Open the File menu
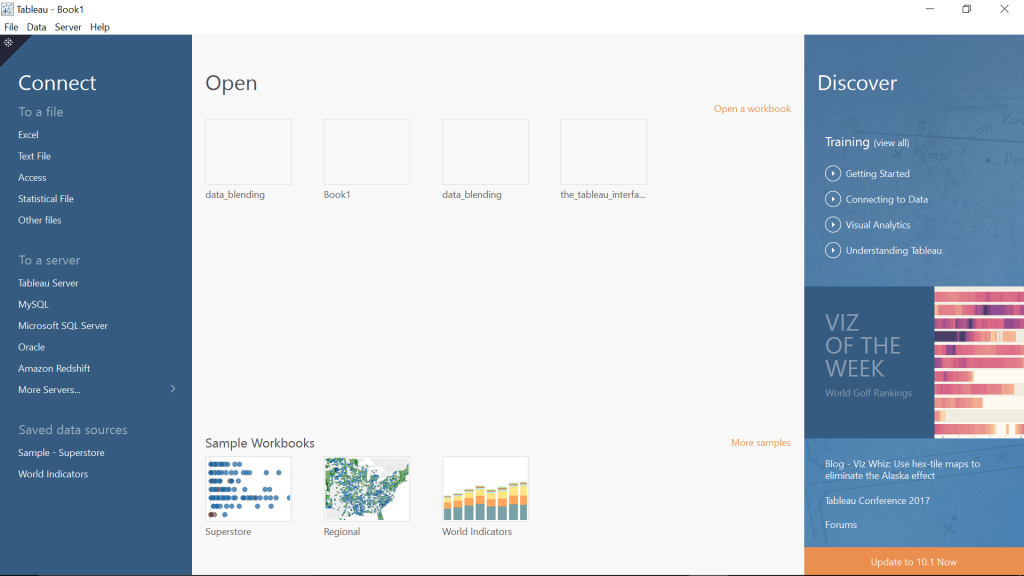Image resolution: width=1024 pixels, height=576 pixels. coord(11,27)
